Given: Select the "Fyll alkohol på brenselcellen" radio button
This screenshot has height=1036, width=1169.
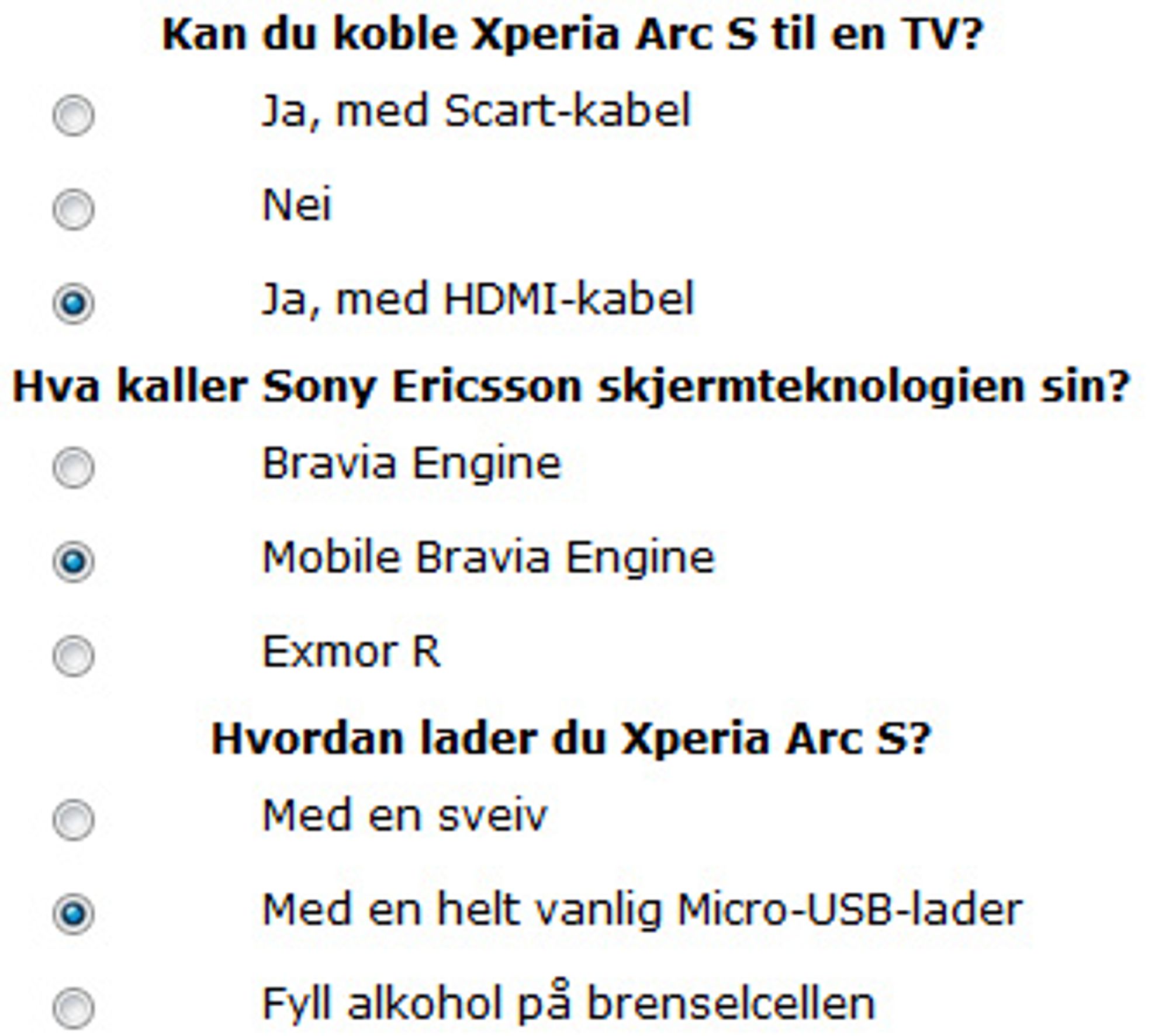Looking at the screenshot, I should click(x=73, y=1008).
